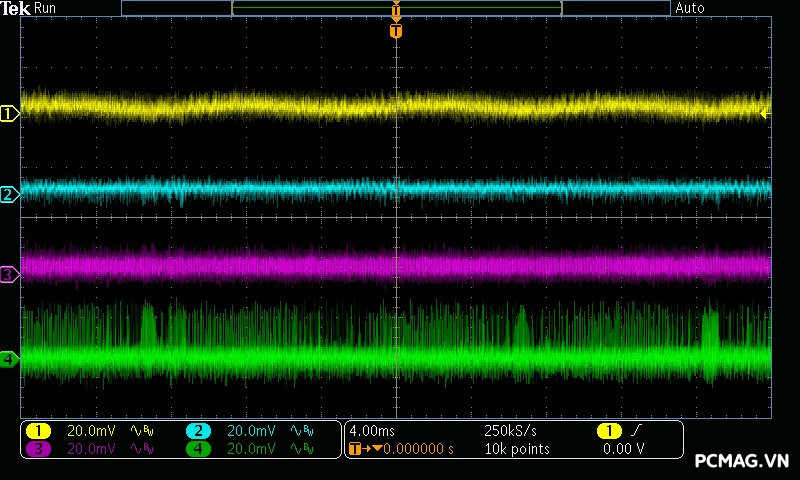Click the 0.00 V trigger level readout
Viewport: 800px width, 480px height.
pos(624,449)
